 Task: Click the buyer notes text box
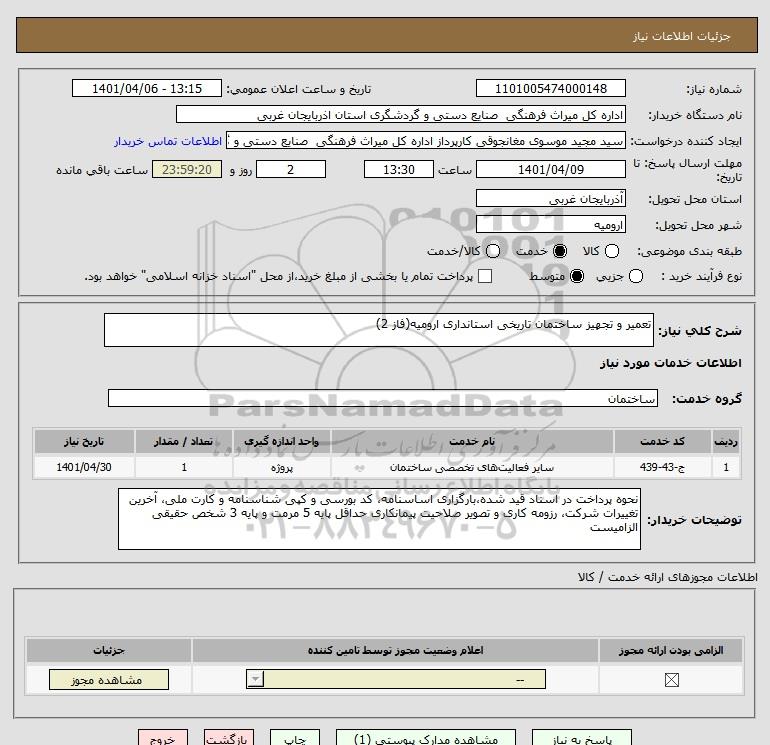tap(379, 519)
